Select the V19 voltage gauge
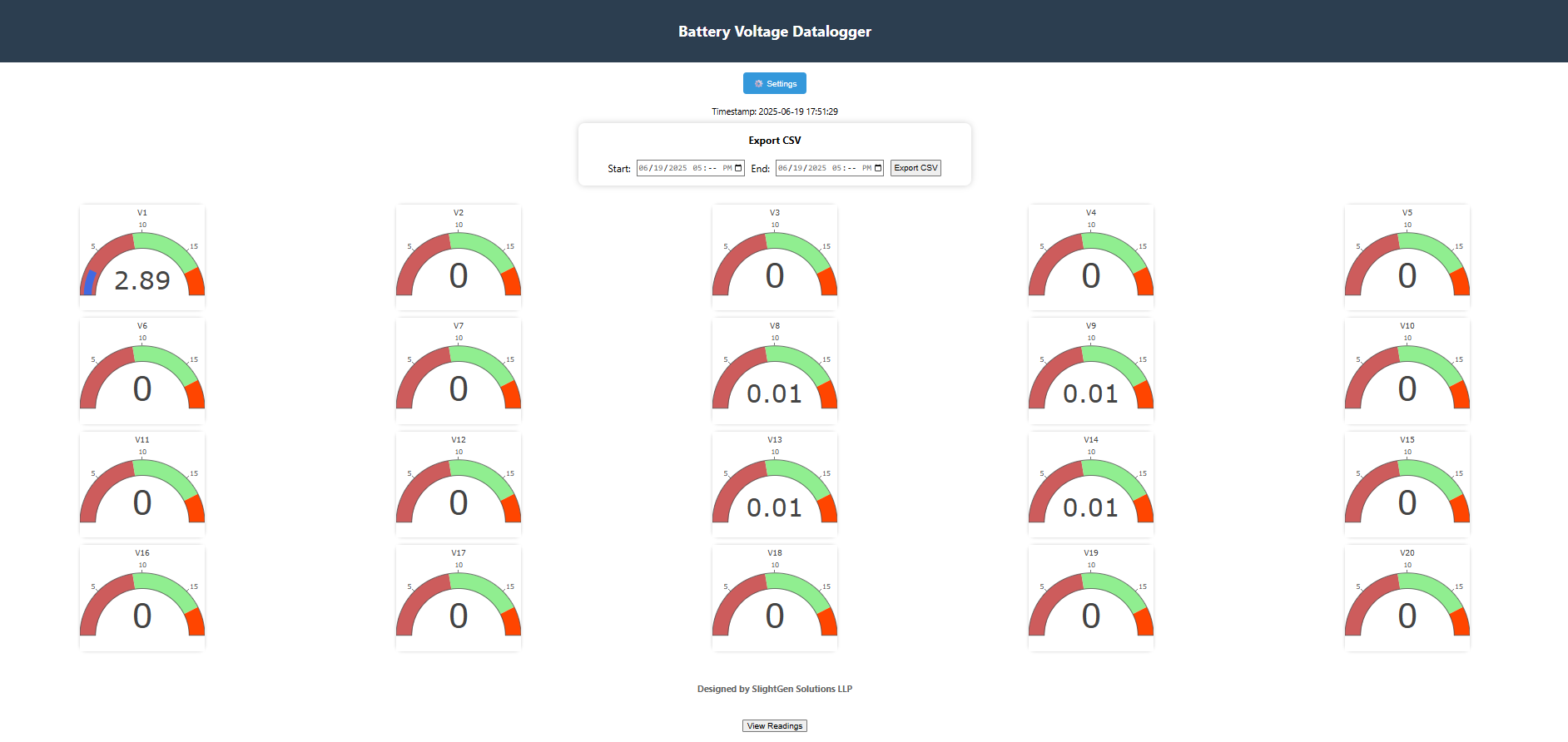 pyautogui.click(x=1091, y=597)
